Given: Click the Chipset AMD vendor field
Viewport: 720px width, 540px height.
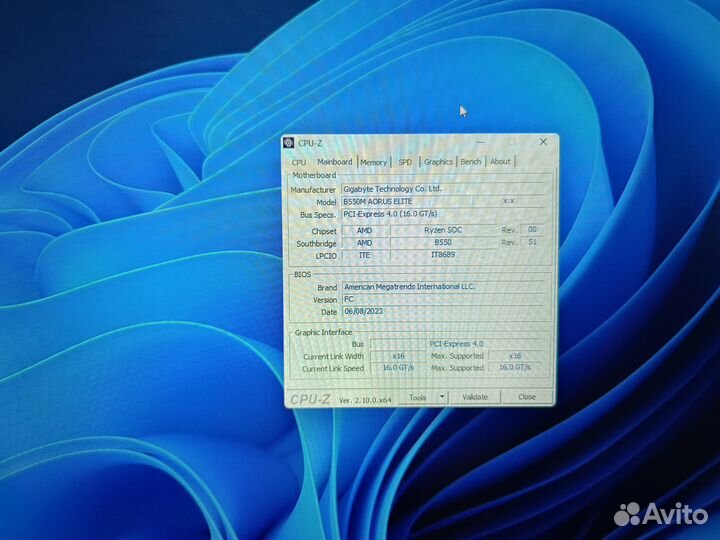Looking at the screenshot, I should pyautogui.click(x=365, y=230).
